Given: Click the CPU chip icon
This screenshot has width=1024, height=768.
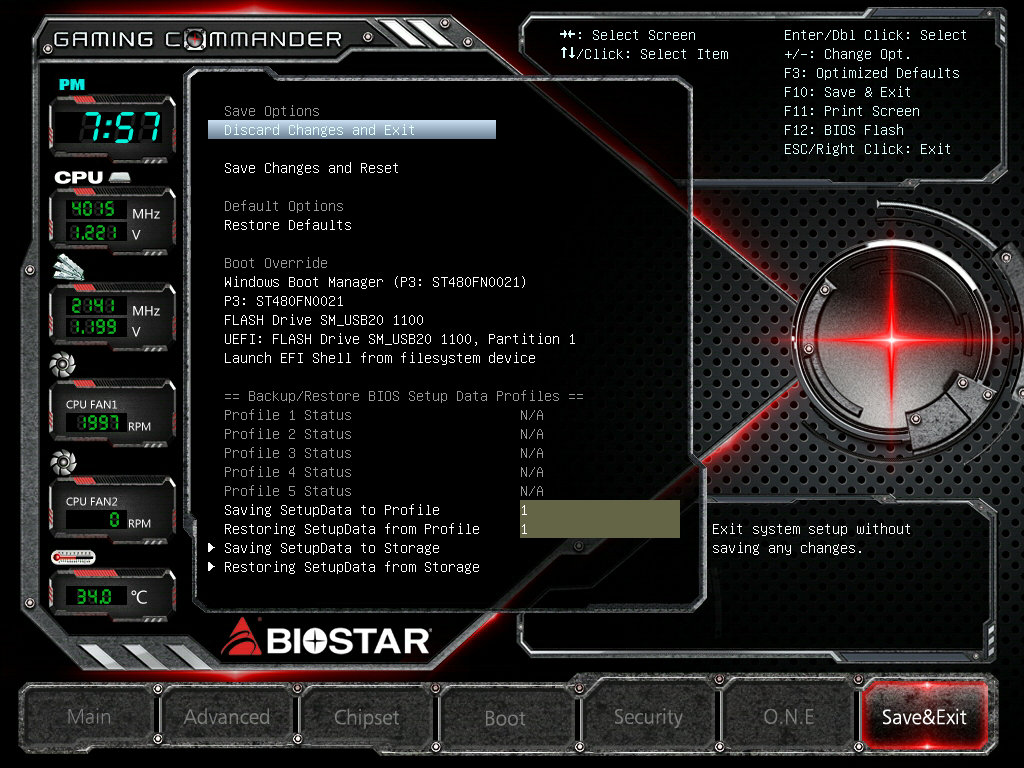Looking at the screenshot, I should click(x=120, y=177).
